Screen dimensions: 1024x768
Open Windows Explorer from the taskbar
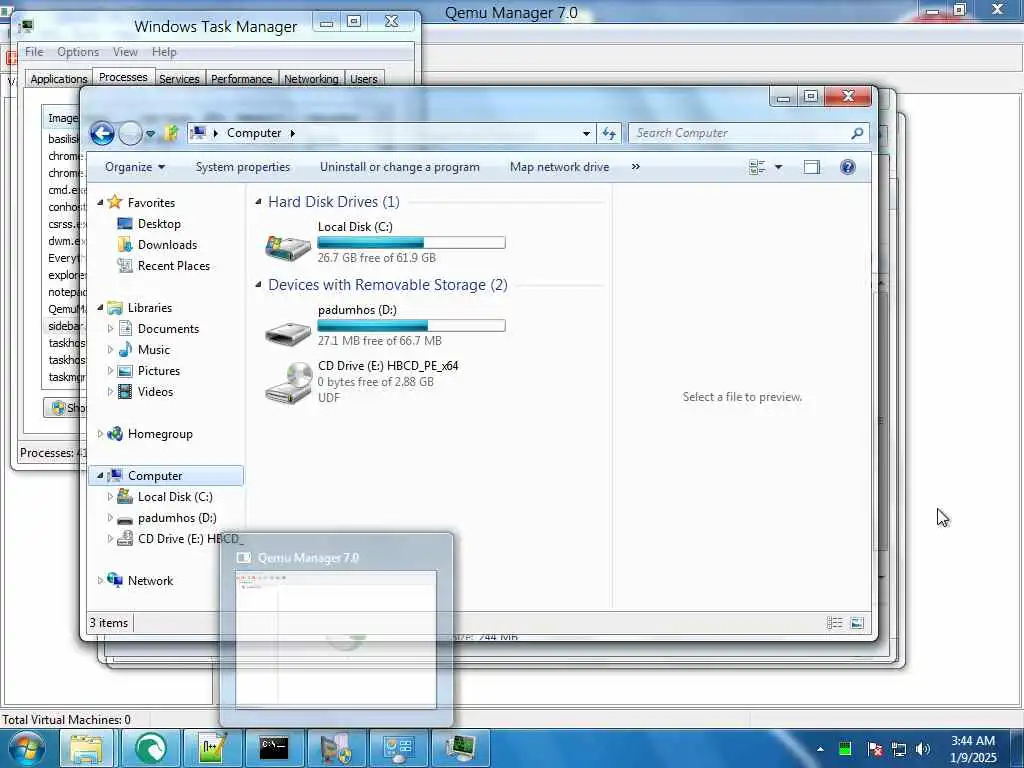click(x=87, y=748)
